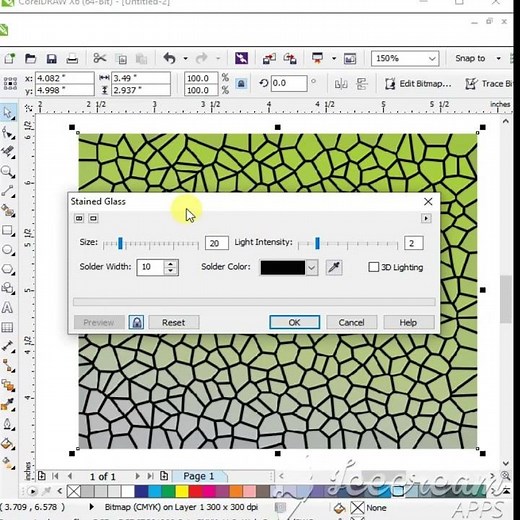Close the Stained Glass dialog
Viewport: 520px width, 520px height.
428,201
